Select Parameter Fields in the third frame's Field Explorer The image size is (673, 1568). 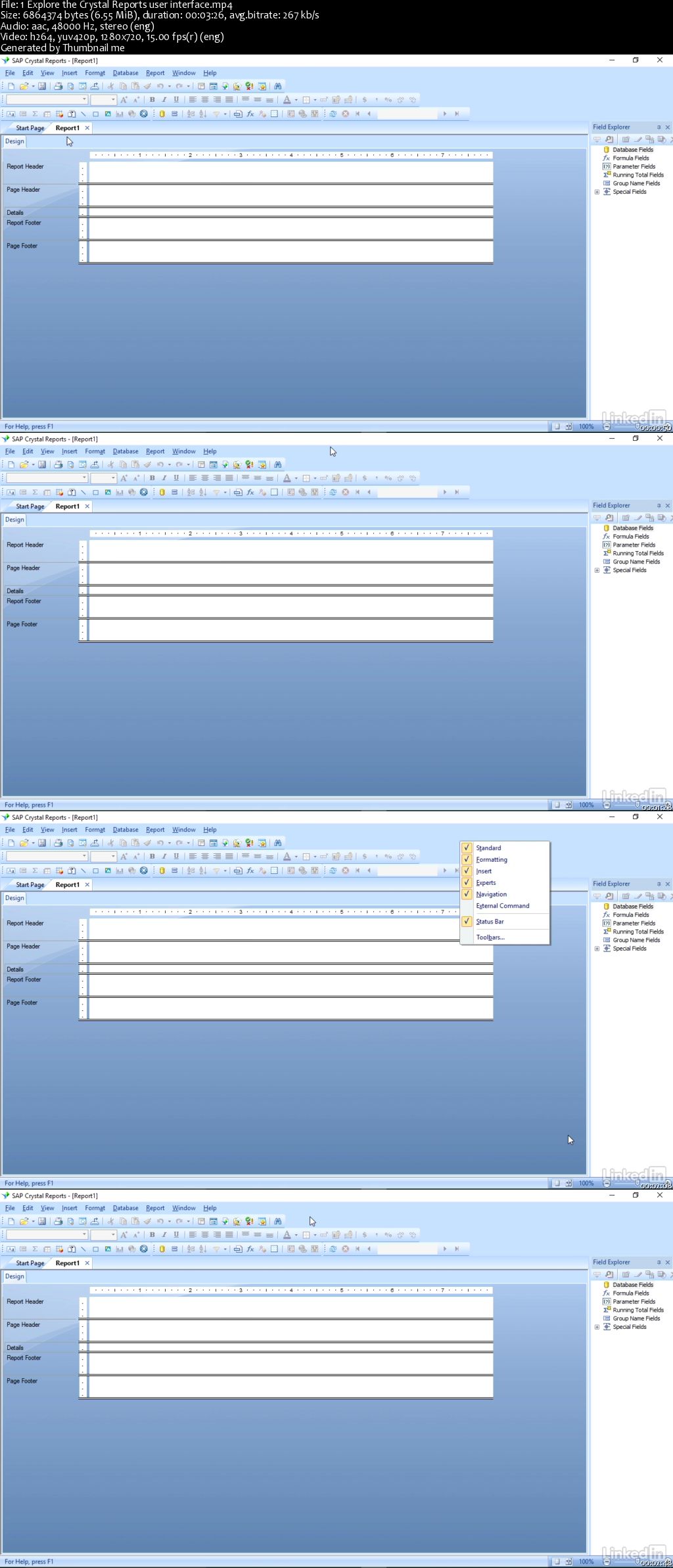[x=634, y=924]
